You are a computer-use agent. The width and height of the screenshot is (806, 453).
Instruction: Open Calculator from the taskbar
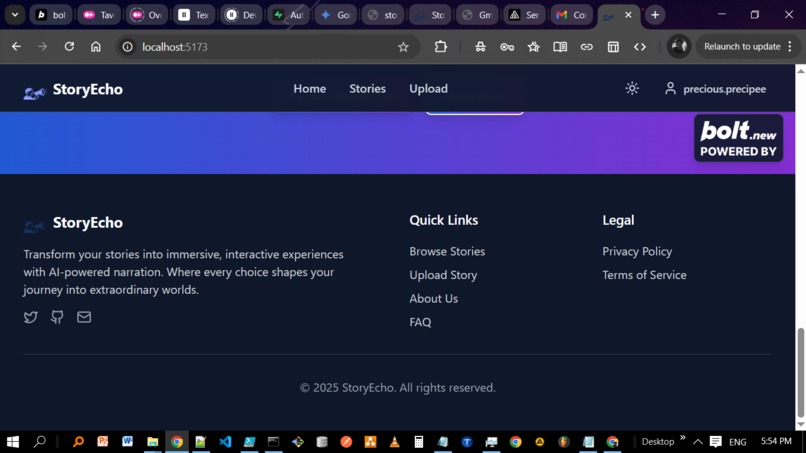[x=419, y=442]
